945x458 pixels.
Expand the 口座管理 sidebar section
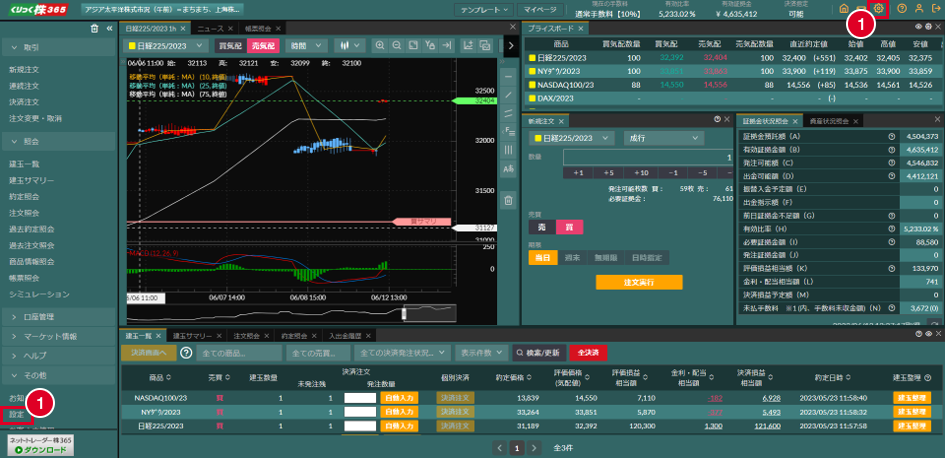[x=57, y=316]
